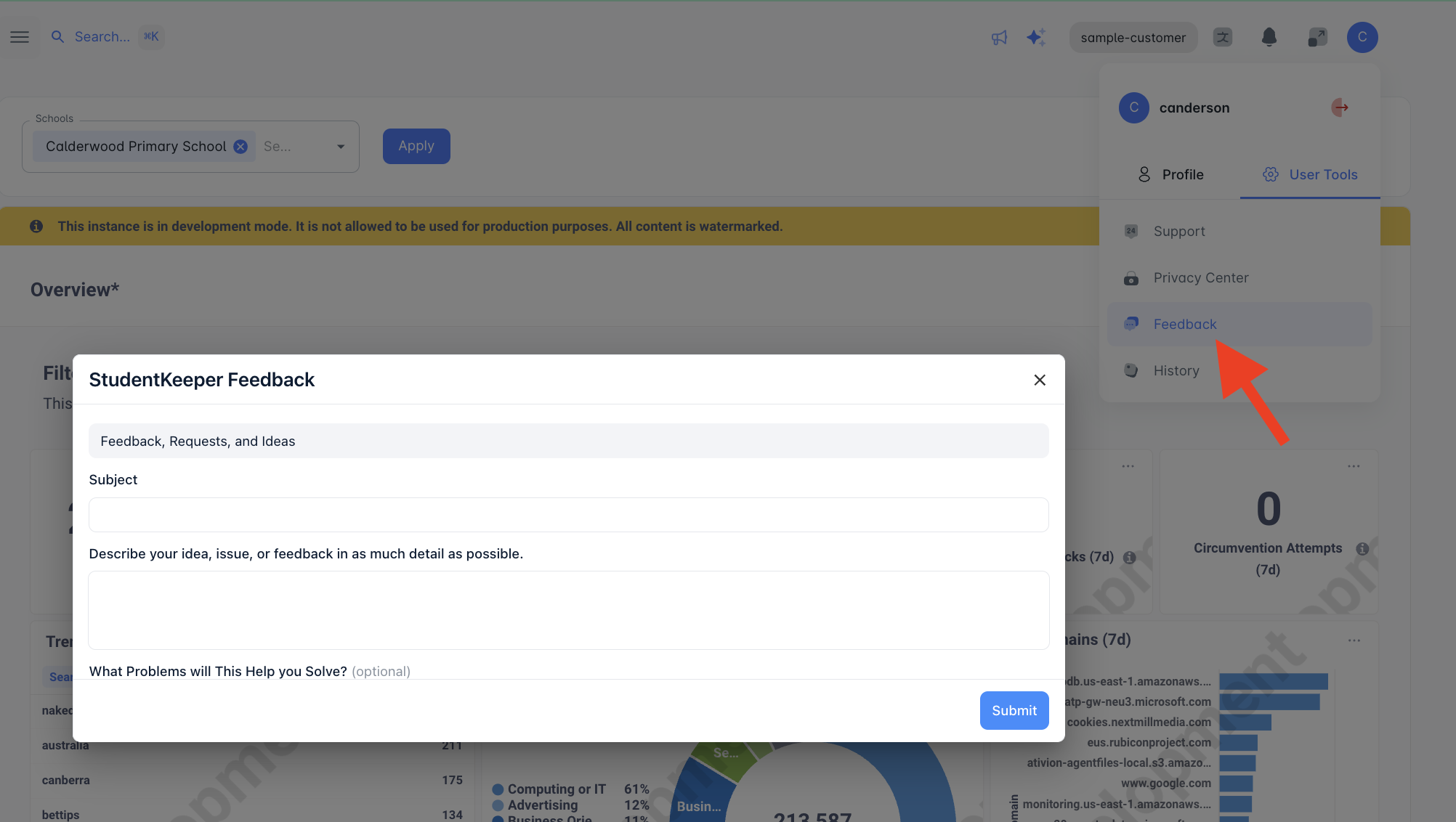Click eus.rubiconproject.com domain label
The height and width of the screenshot is (822, 1456).
click(x=1149, y=742)
